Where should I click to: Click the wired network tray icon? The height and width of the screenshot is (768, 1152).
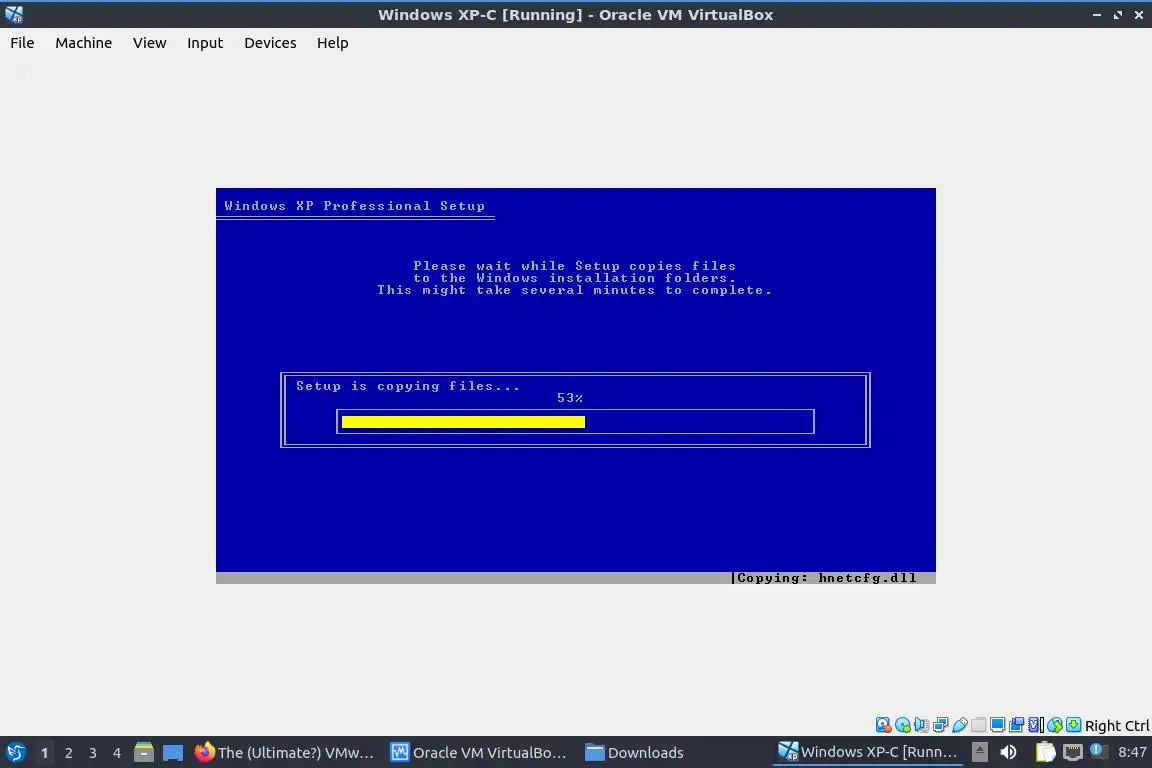[1073, 752]
